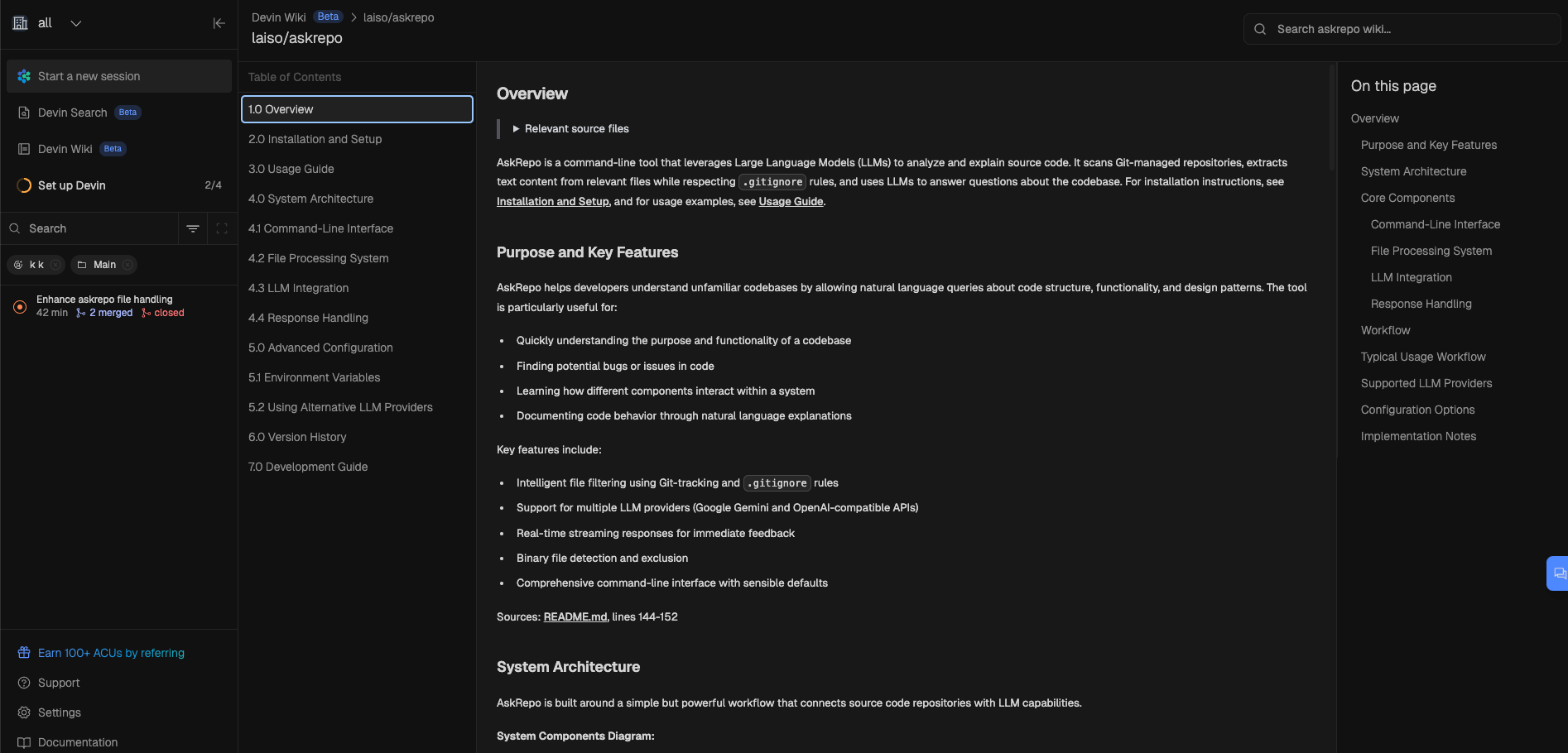
Task: Jump to 'Workflow' section
Action: (1385, 330)
